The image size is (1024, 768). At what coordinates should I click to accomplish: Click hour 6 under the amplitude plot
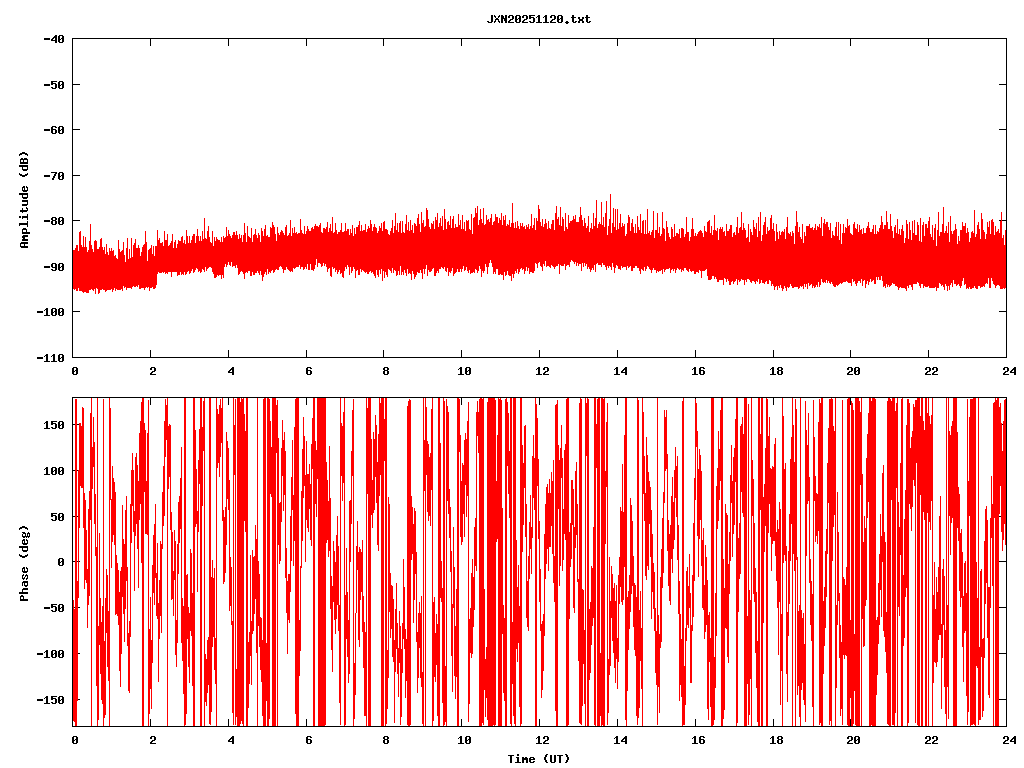(308, 371)
